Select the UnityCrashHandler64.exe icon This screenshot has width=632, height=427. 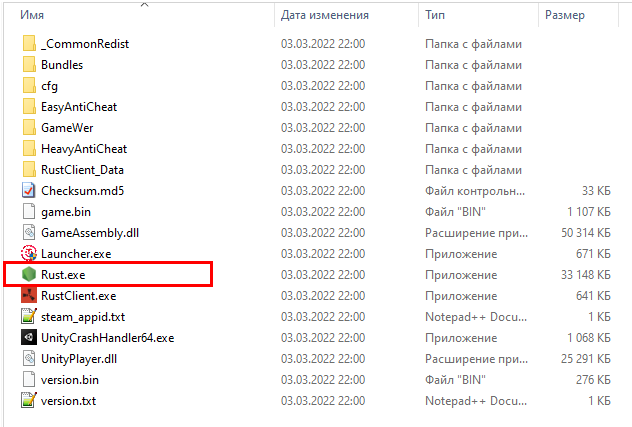28,337
